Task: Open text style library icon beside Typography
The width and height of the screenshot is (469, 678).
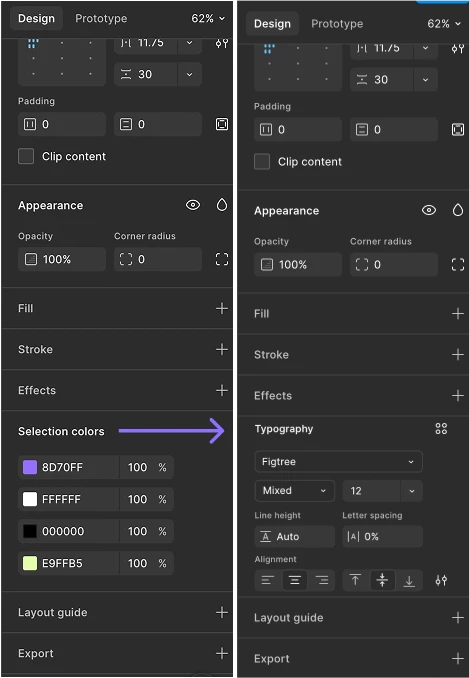Action: (x=441, y=429)
